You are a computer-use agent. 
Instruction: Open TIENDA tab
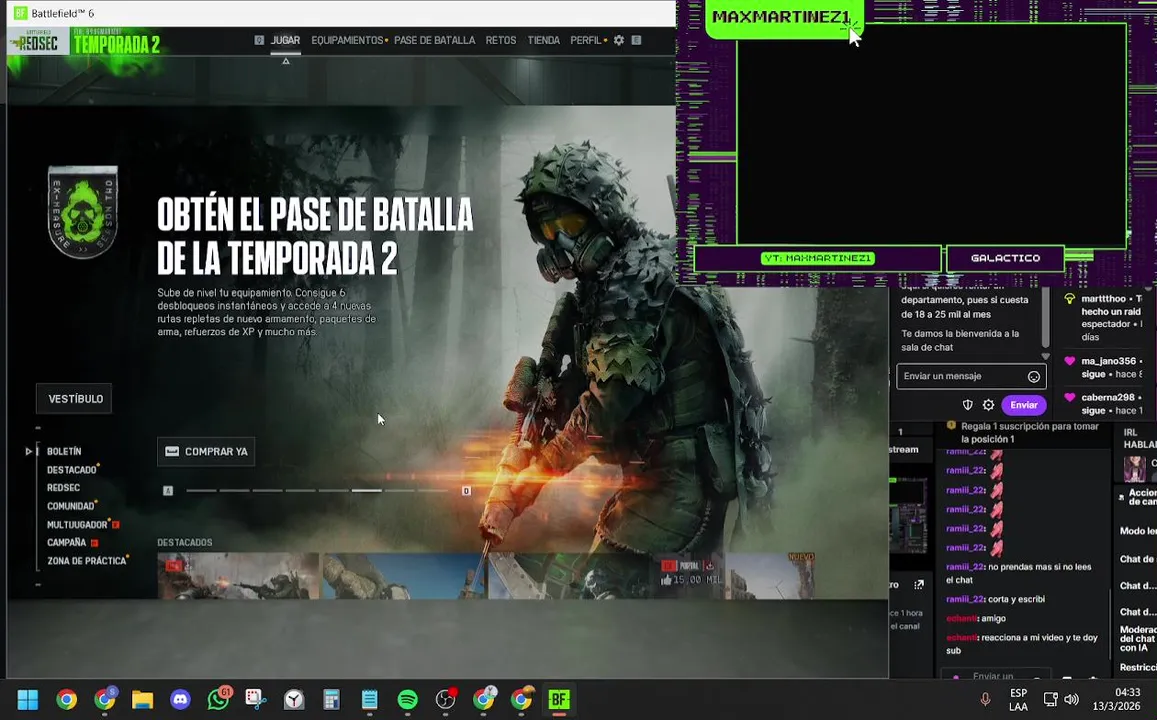(x=544, y=40)
